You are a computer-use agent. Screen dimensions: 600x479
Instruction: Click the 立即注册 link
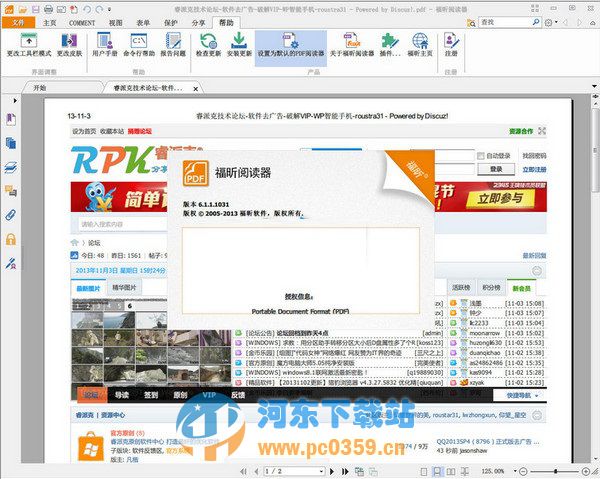(534, 169)
